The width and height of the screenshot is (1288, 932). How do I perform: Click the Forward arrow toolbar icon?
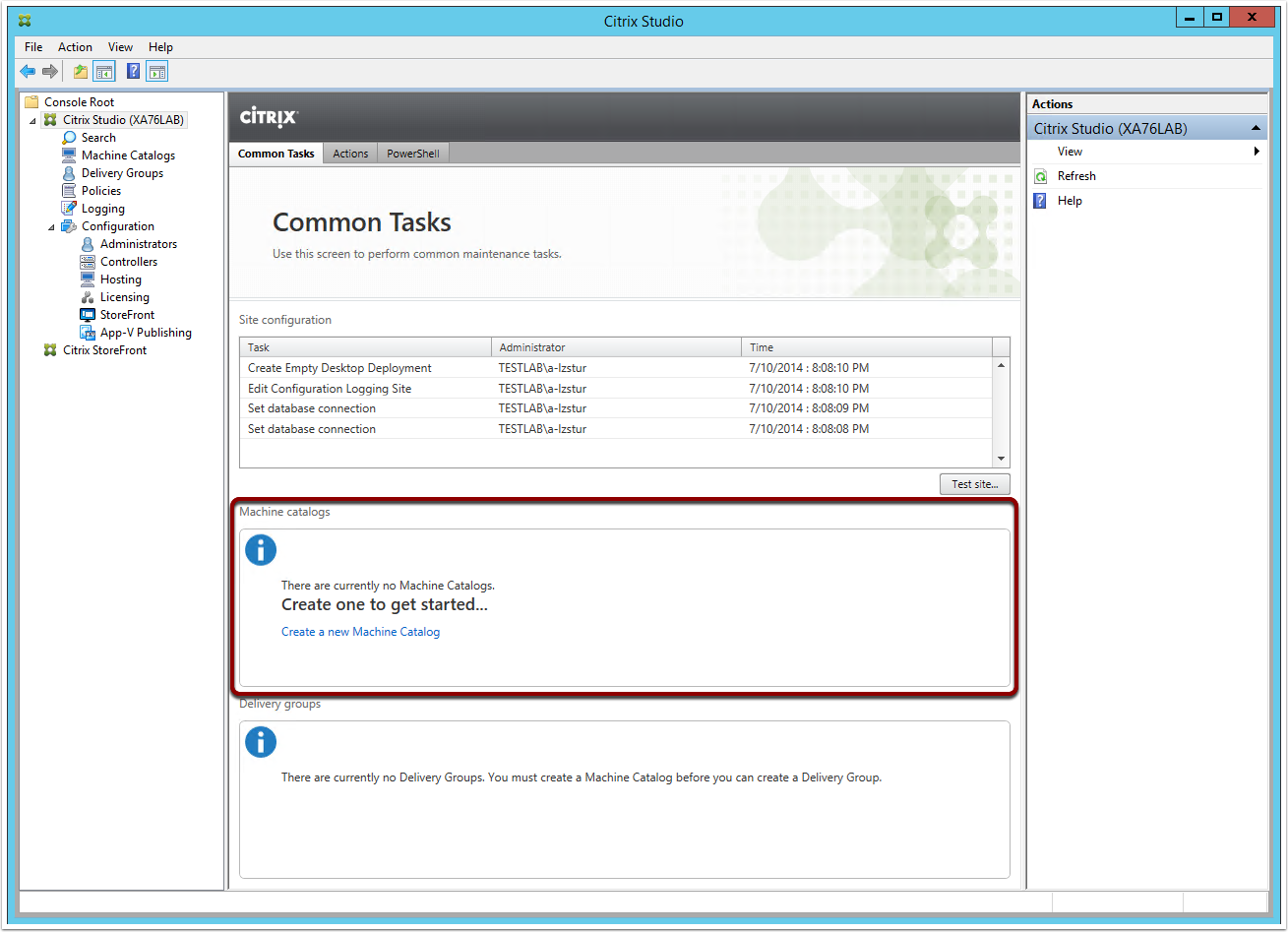pyautogui.click(x=49, y=71)
